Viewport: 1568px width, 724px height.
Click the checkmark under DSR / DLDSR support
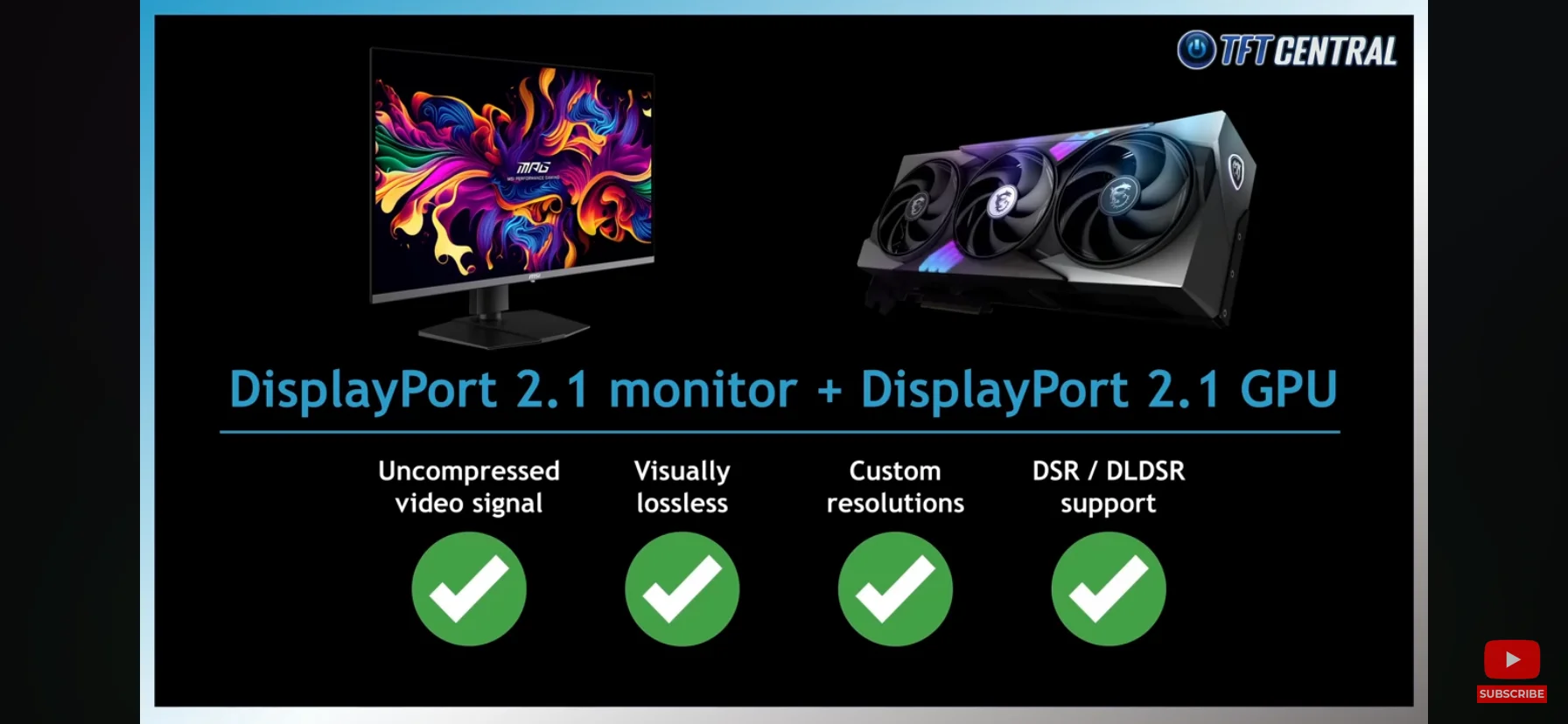click(1109, 589)
